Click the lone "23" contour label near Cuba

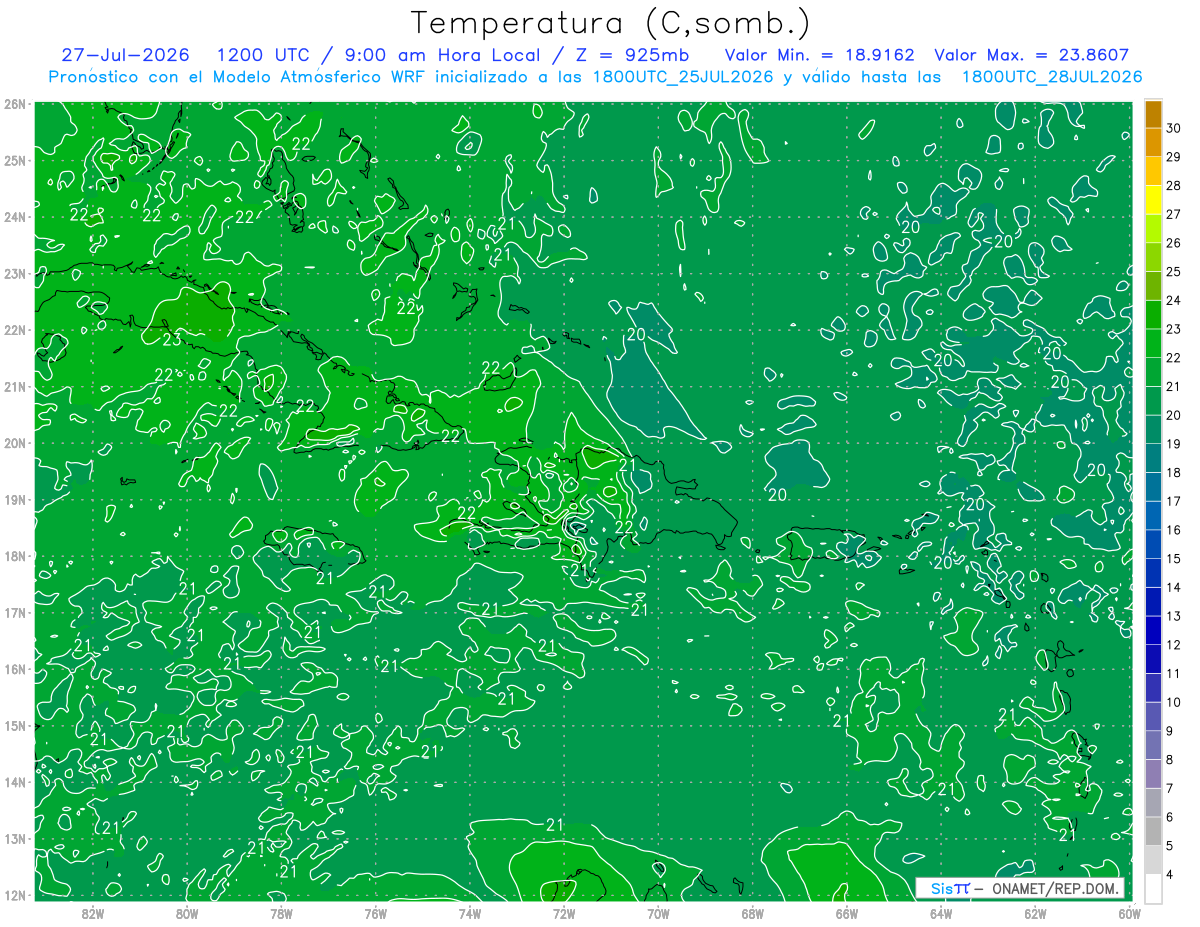171,340
